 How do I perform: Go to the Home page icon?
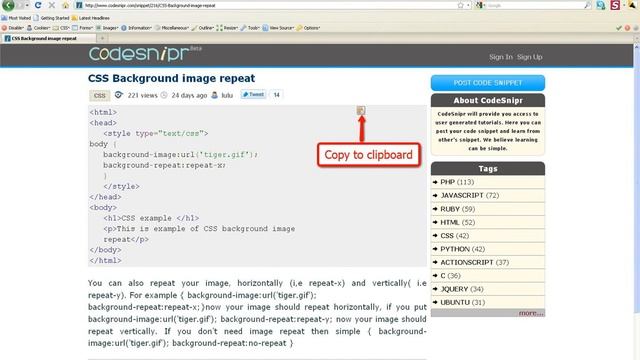(65, 5)
